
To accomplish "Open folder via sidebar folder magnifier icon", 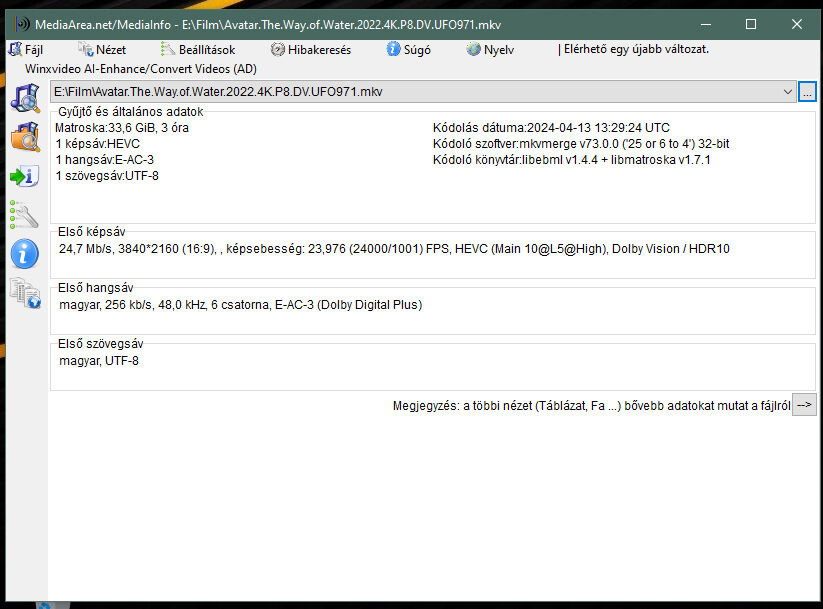I will tap(25, 136).
